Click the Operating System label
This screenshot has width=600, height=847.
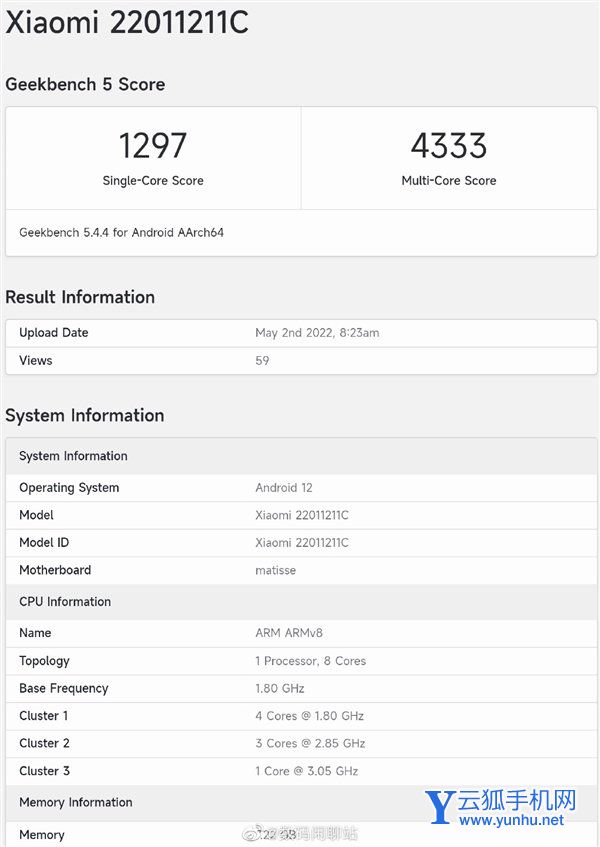coord(69,488)
